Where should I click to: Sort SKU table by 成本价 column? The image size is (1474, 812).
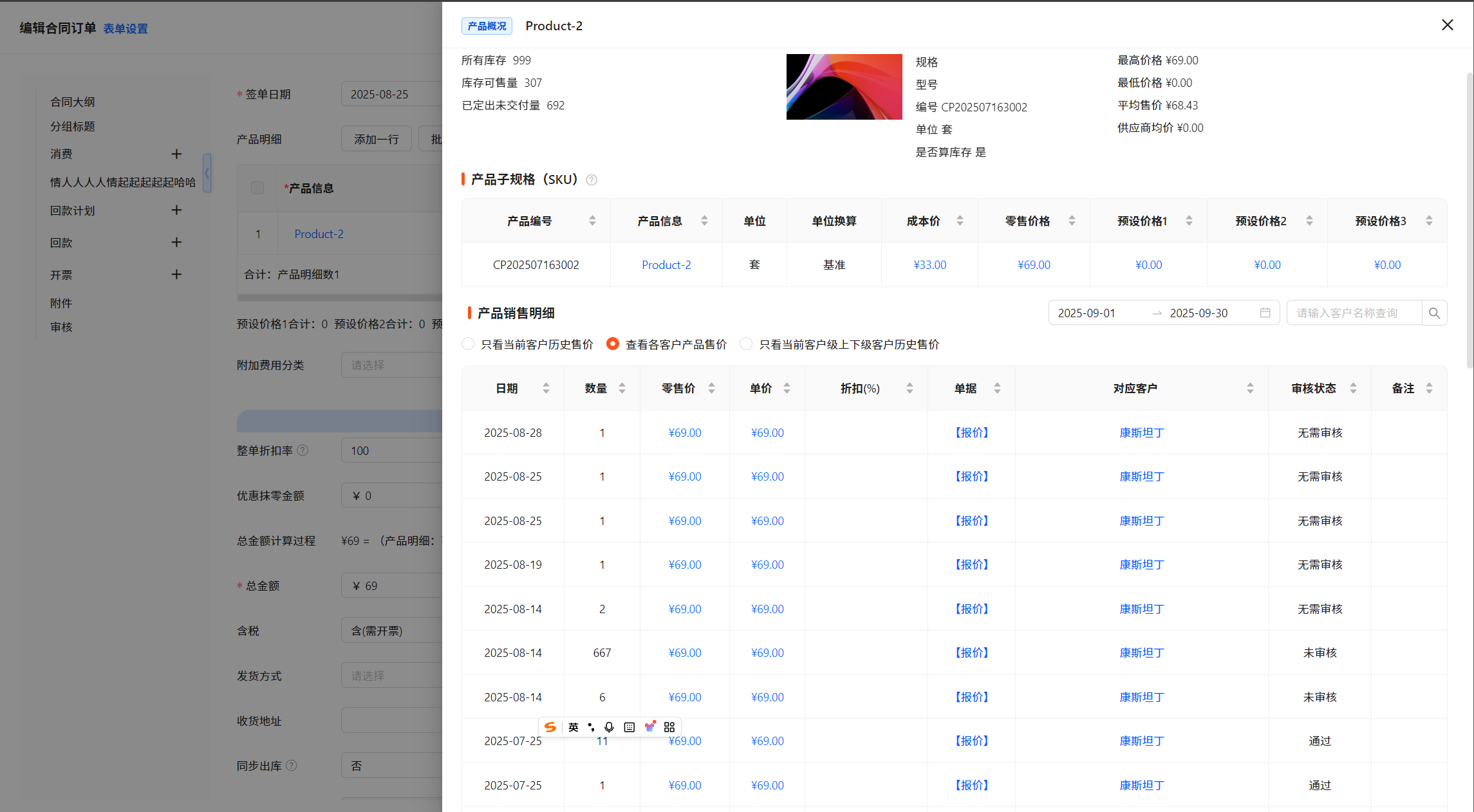(x=960, y=221)
